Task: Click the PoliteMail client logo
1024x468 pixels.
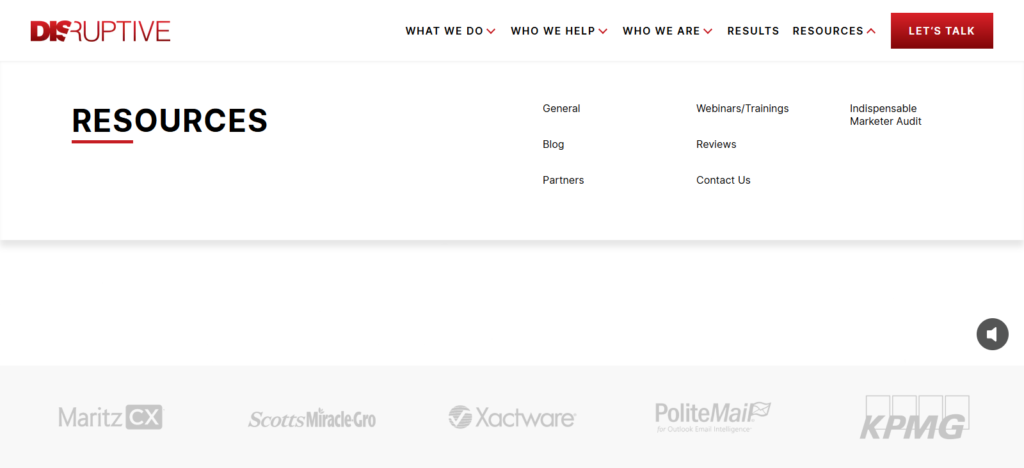Action: (x=713, y=417)
